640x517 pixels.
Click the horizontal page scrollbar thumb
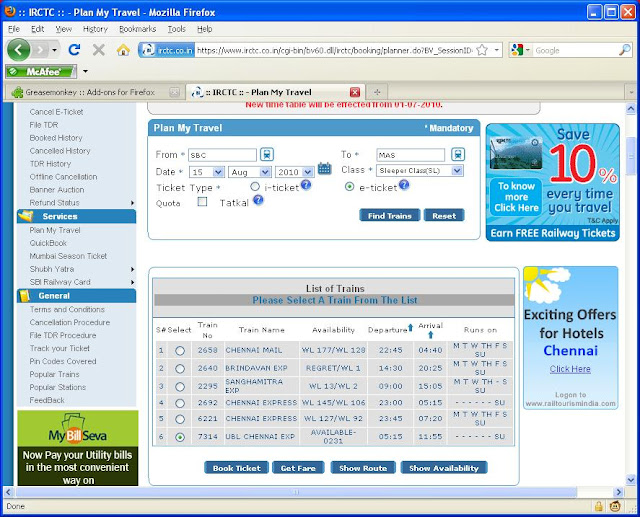(296, 492)
